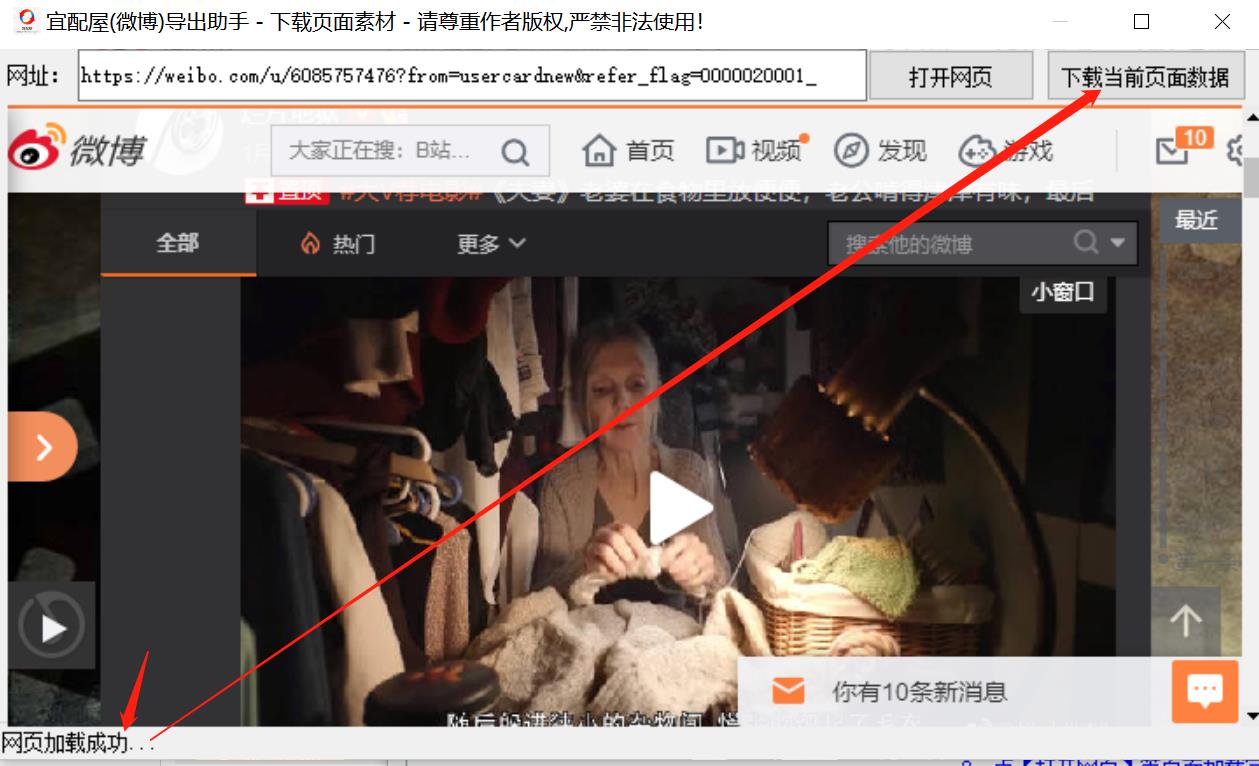1259x766 pixels.
Task: Click the 最近 timeline label
Action: [1196, 220]
